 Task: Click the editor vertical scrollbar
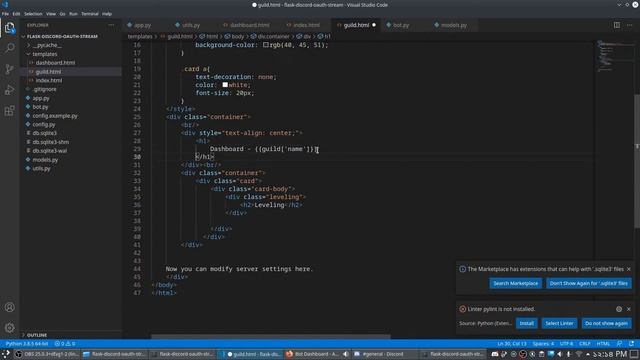click(x=637, y=161)
